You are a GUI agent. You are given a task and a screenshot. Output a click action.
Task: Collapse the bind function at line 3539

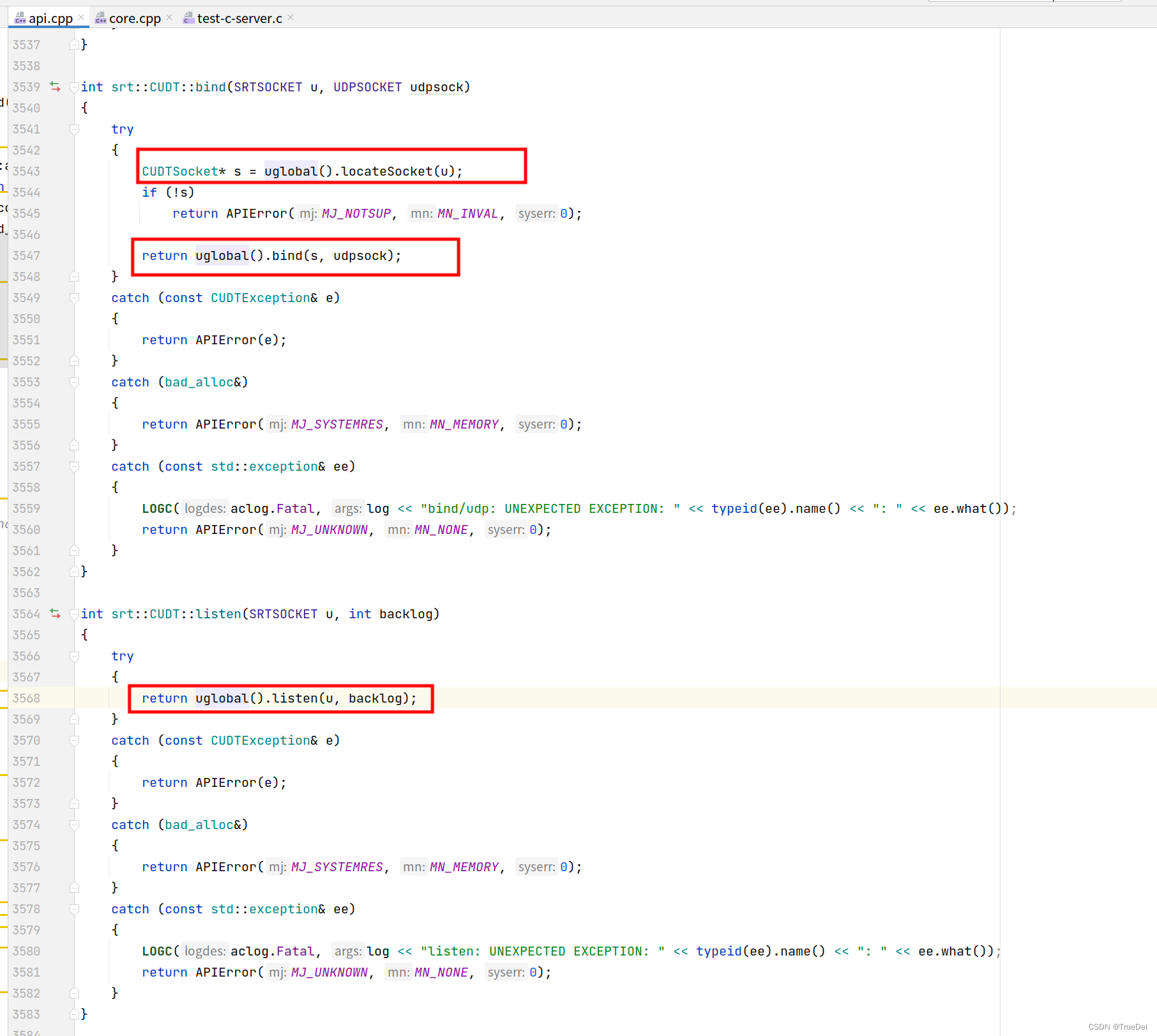coord(74,87)
